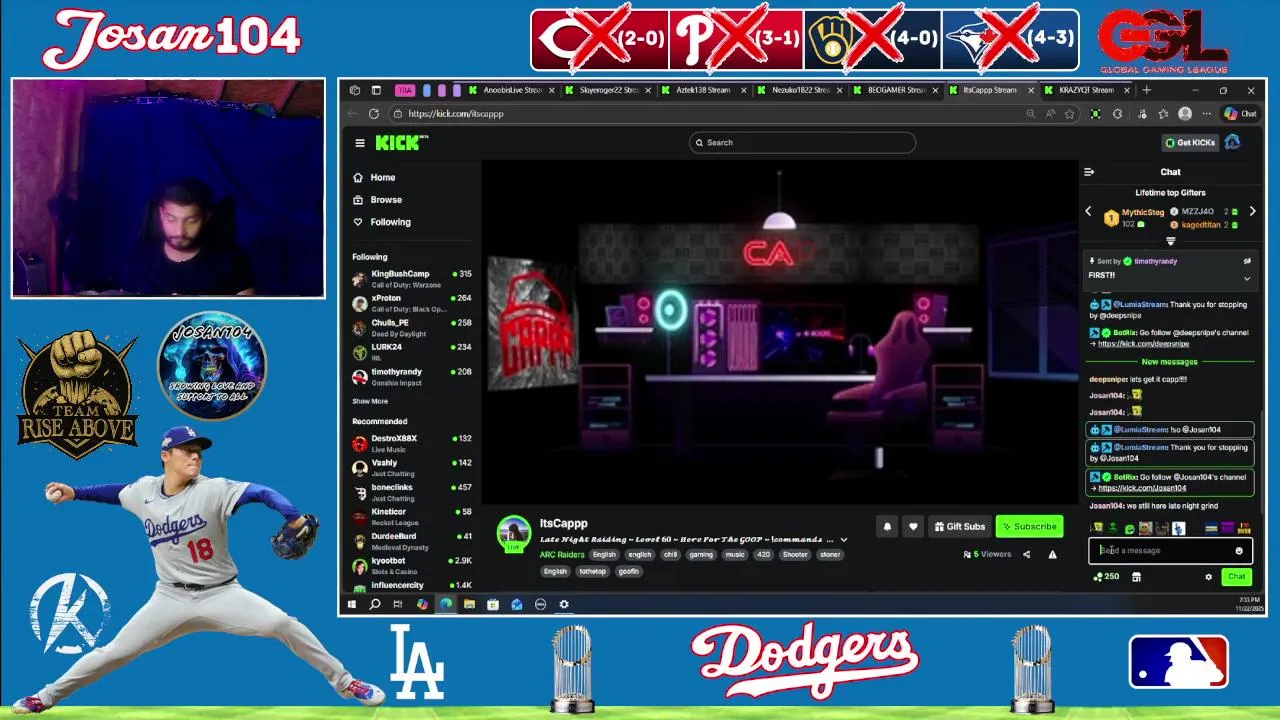
Task: Open Settings gear on taskbar
Action: (564, 604)
